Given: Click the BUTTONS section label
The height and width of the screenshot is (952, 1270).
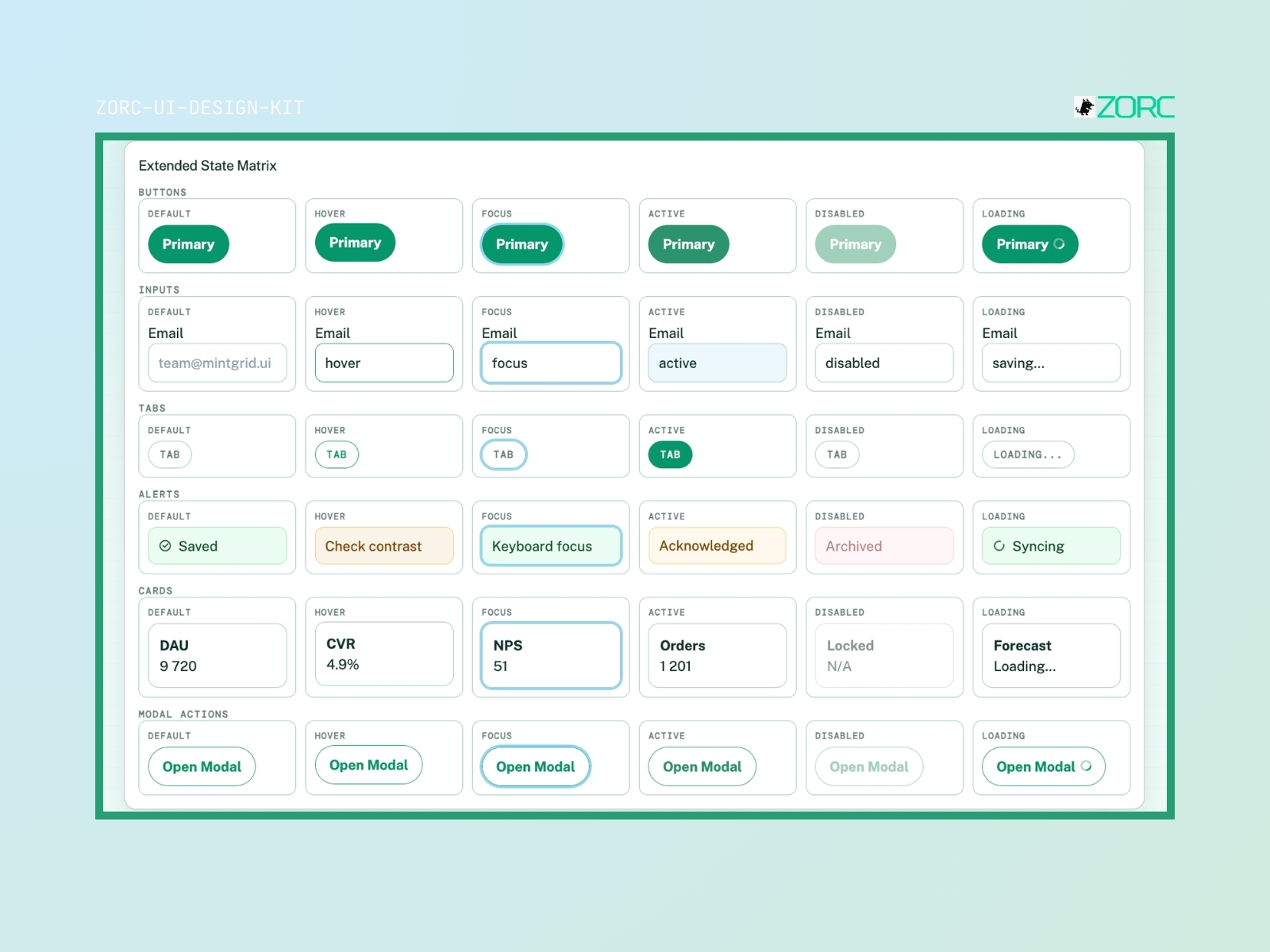Looking at the screenshot, I should click(x=163, y=192).
